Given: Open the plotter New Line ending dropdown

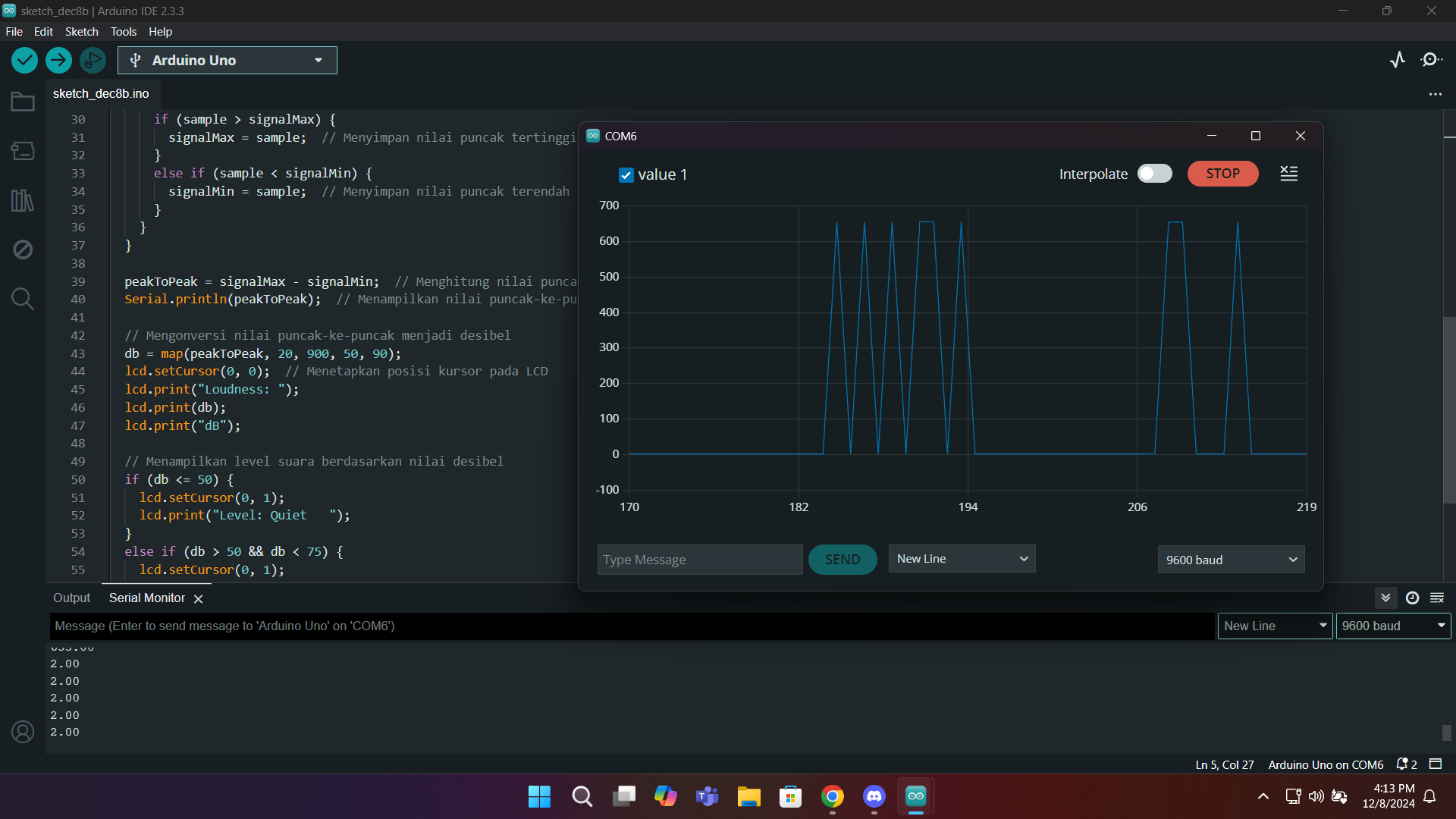Looking at the screenshot, I should tap(961, 559).
